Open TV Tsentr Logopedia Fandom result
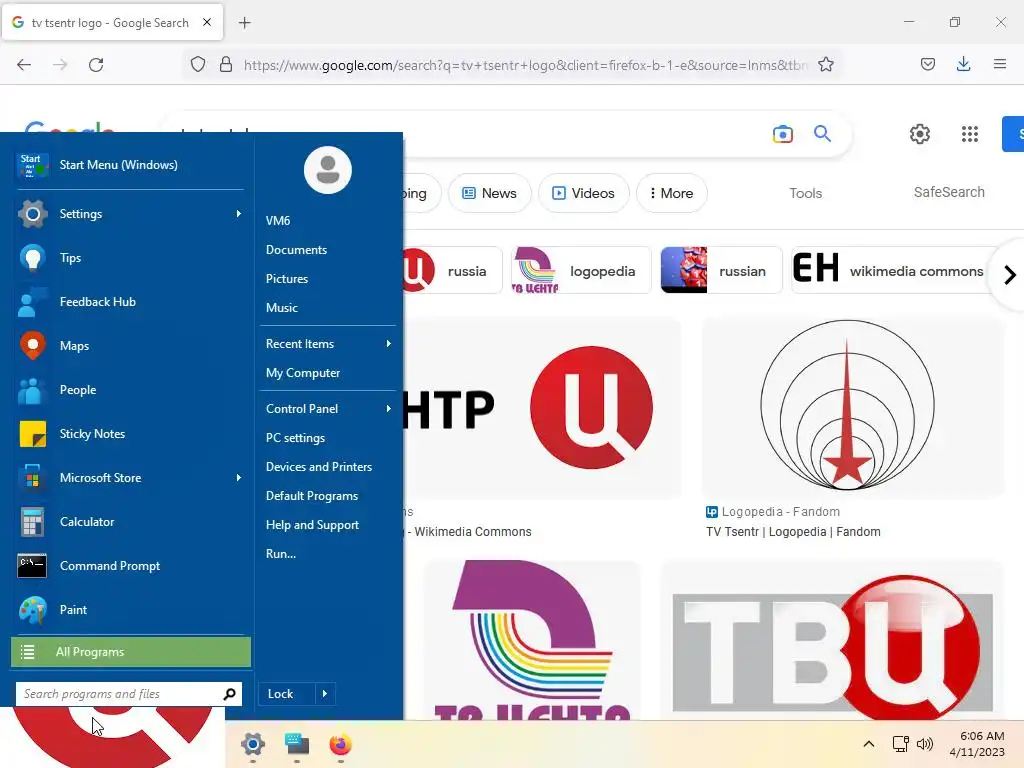1024x768 pixels. tap(793, 532)
